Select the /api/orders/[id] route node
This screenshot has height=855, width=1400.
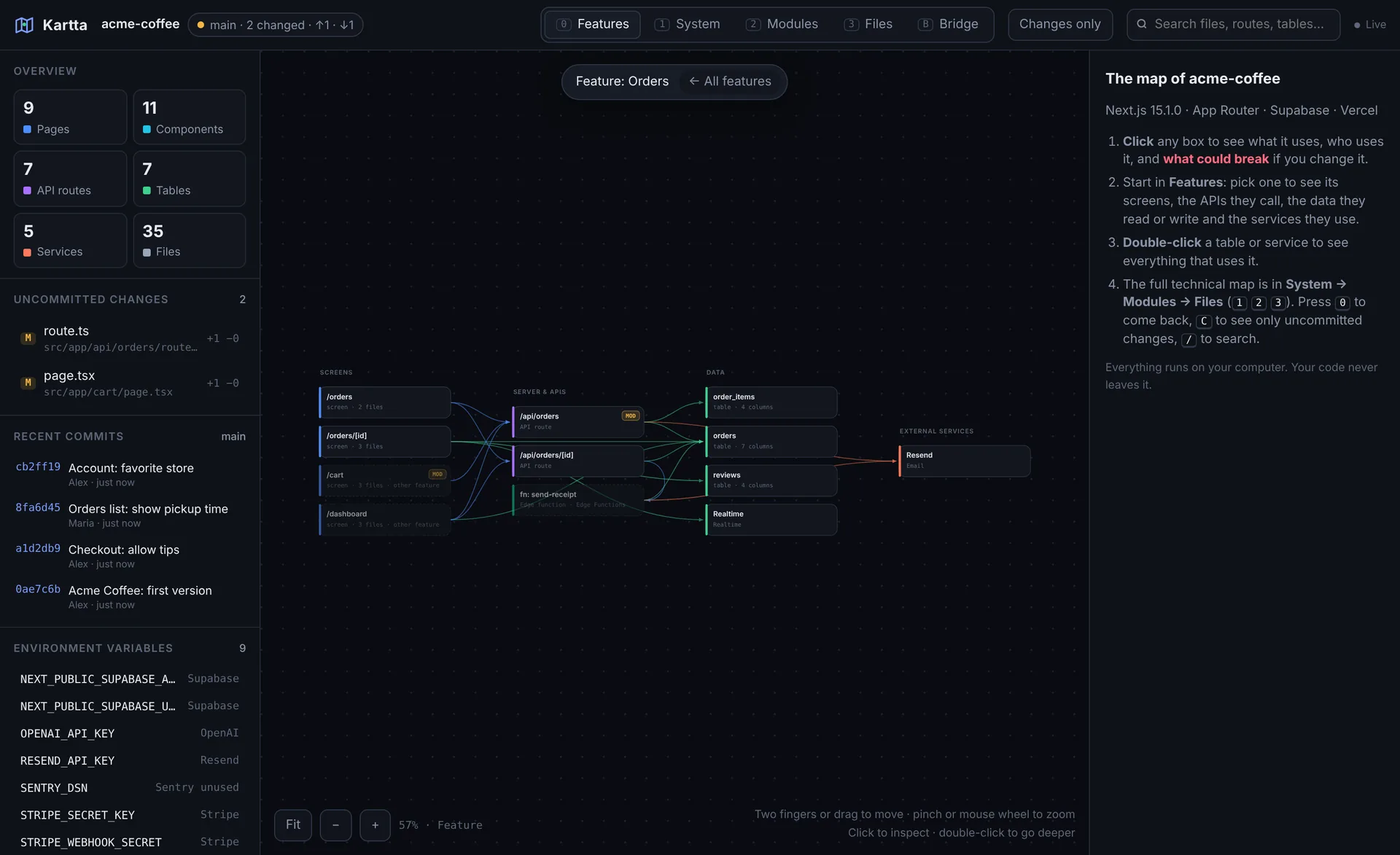pyautogui.click(x=578, y=461)
